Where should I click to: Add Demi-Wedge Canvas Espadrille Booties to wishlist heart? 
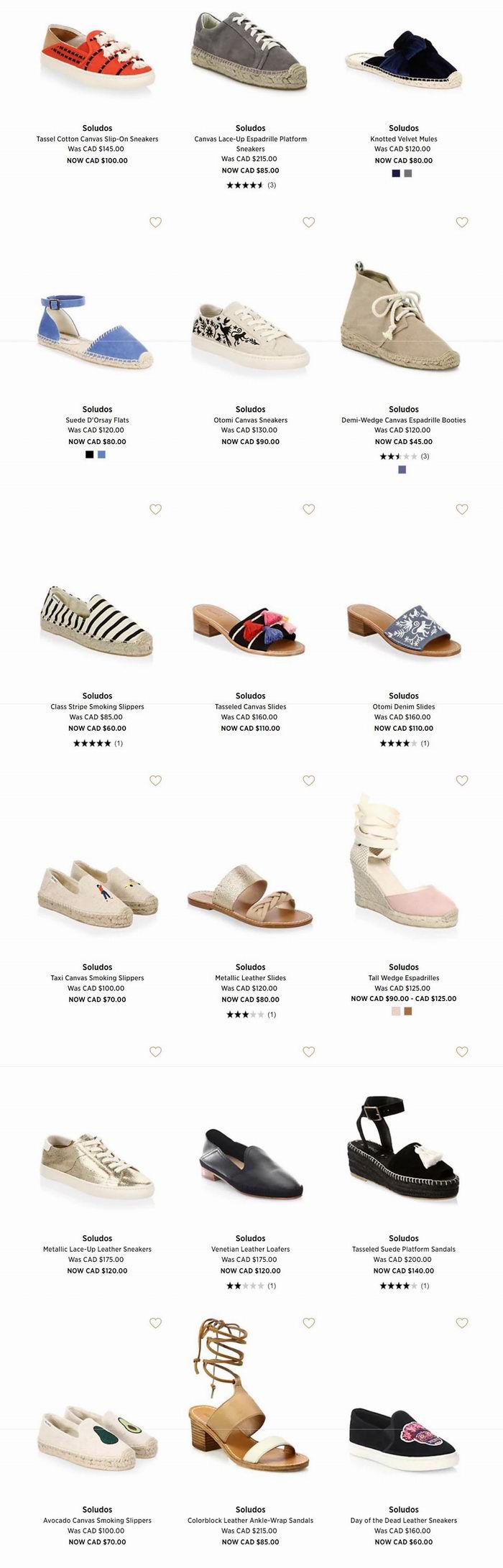click(462, 223)
